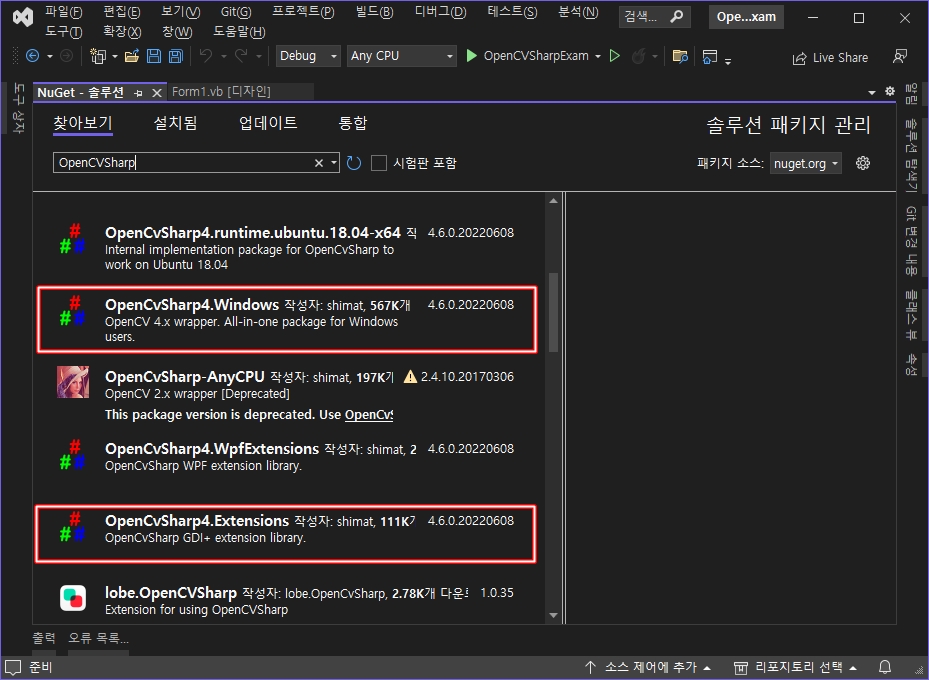Viewport: 929px width, 680px height.
Task: Click the hot reload flame icon
Action: click(x=638, y=56)
